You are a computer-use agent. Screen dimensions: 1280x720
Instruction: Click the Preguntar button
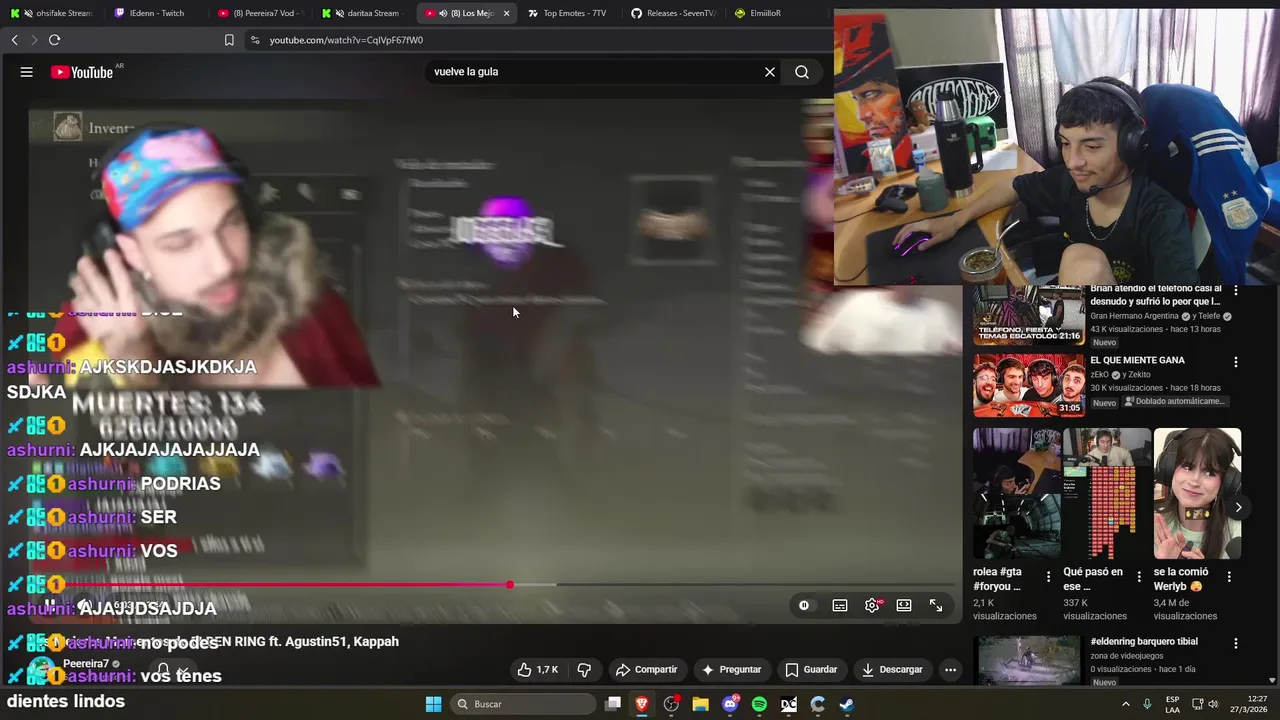pos(732,669)
